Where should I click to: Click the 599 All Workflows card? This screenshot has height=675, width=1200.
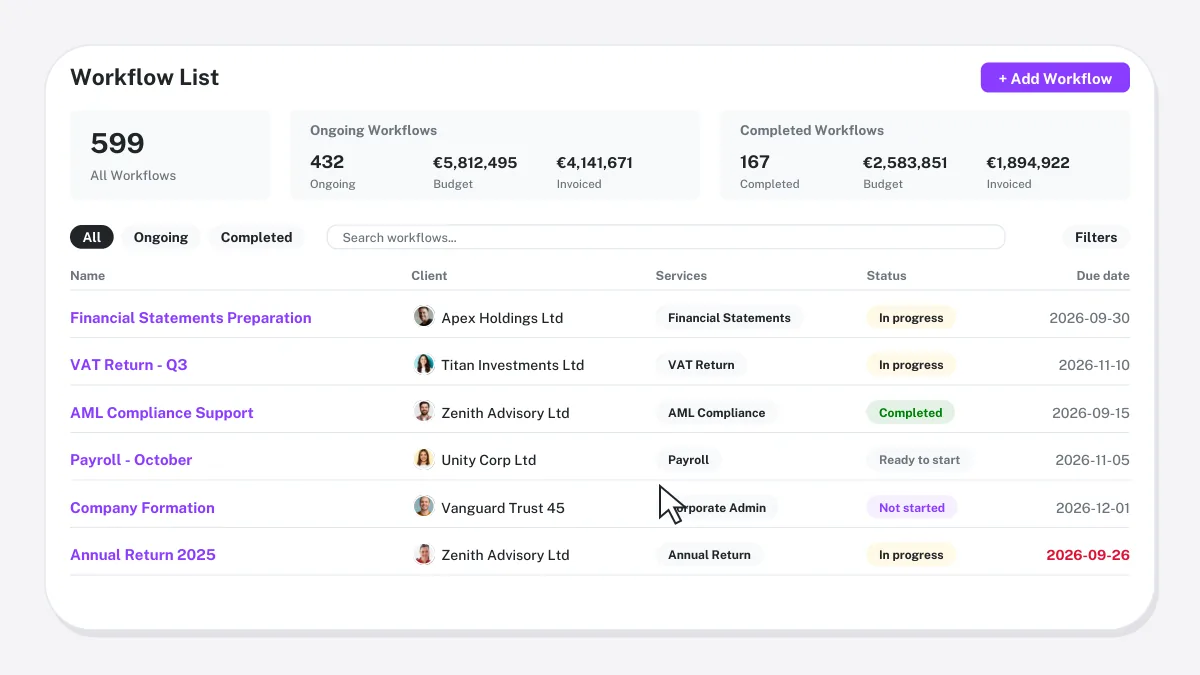pos(170,155)
